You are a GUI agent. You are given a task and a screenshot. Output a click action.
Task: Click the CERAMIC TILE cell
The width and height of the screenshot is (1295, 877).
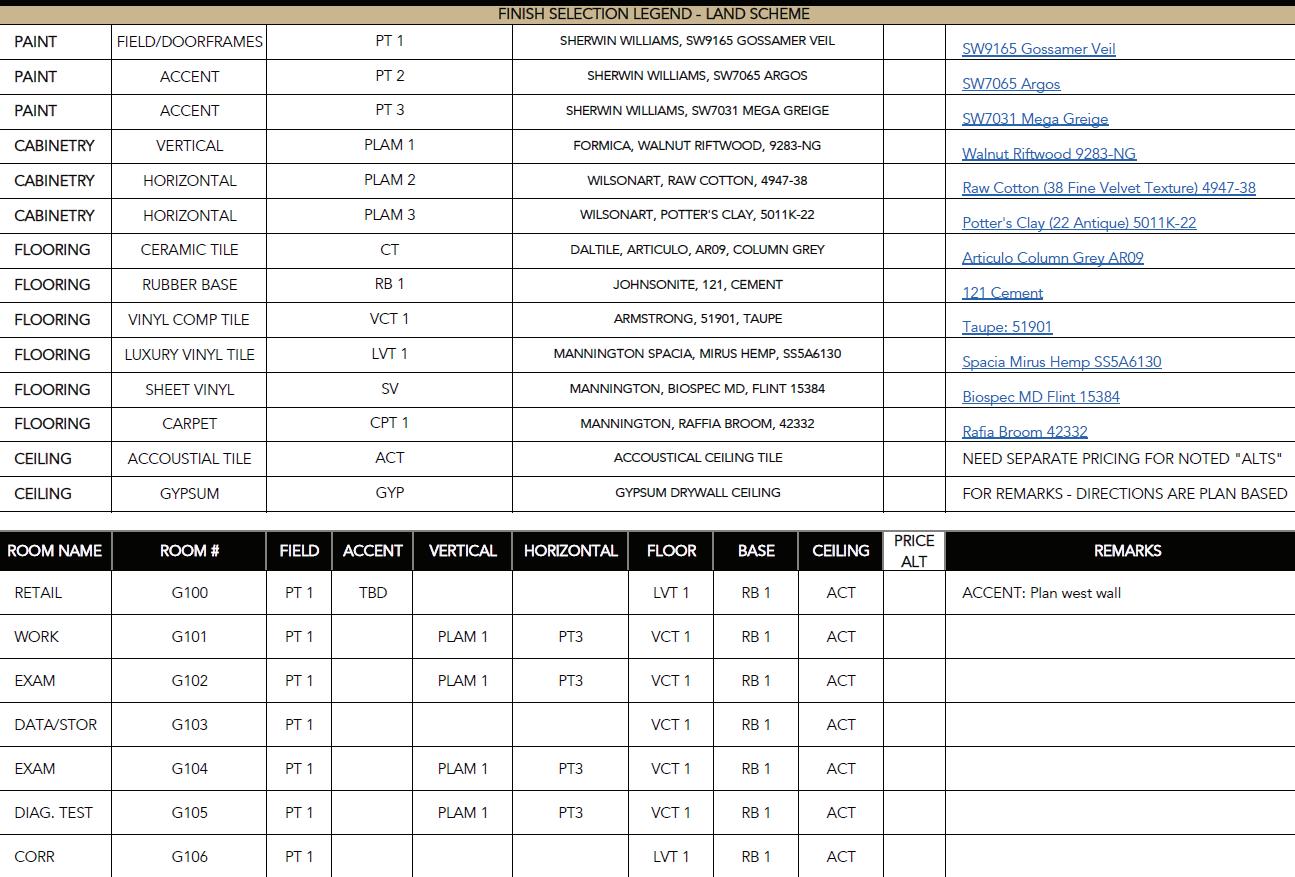click(x=189, y=250)
